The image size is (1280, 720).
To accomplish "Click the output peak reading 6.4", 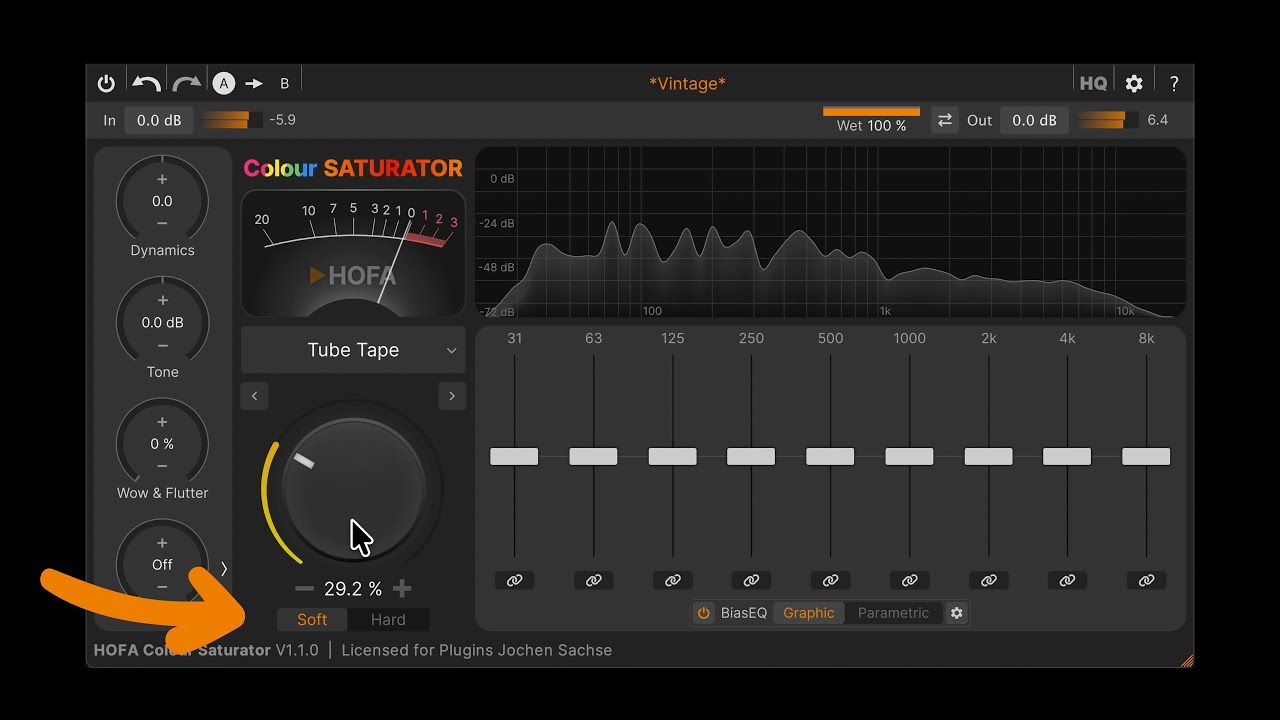I will (x=1158, y=120).
